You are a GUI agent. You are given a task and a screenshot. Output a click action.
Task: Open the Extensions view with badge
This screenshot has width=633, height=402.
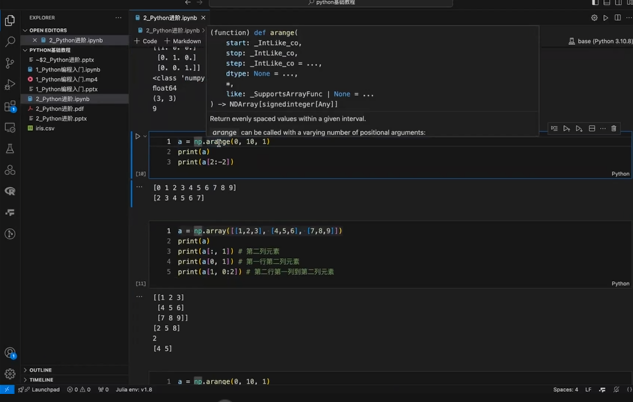[x=10, y=106]
